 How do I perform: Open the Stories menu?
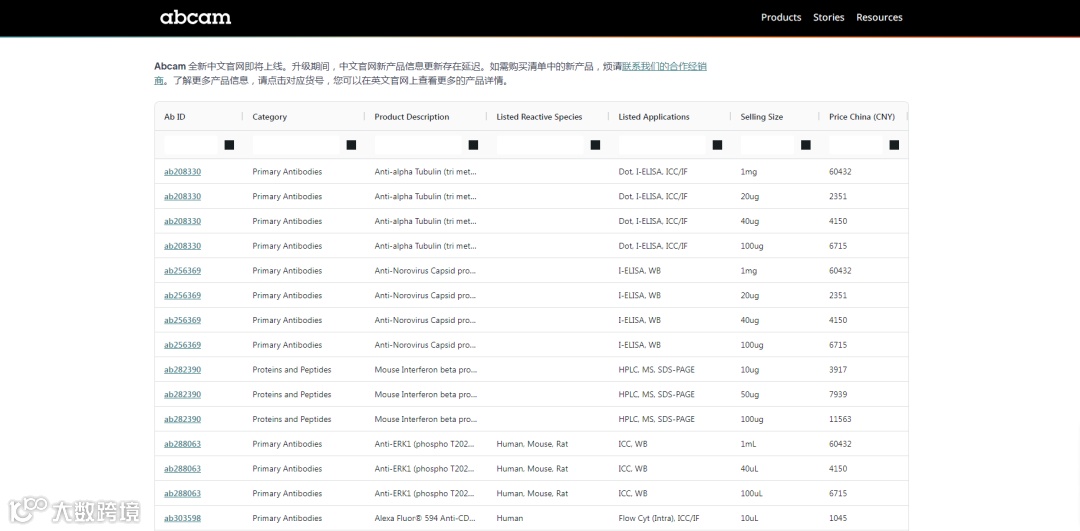[x=829, y=17]
